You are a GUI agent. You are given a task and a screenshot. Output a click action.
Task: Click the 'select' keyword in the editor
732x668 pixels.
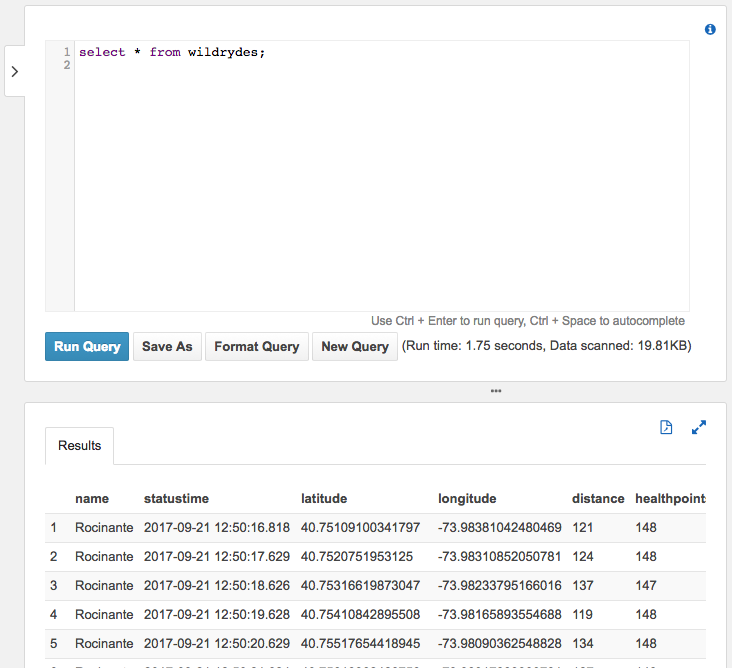pyautogui.click(x=102, y=52)
